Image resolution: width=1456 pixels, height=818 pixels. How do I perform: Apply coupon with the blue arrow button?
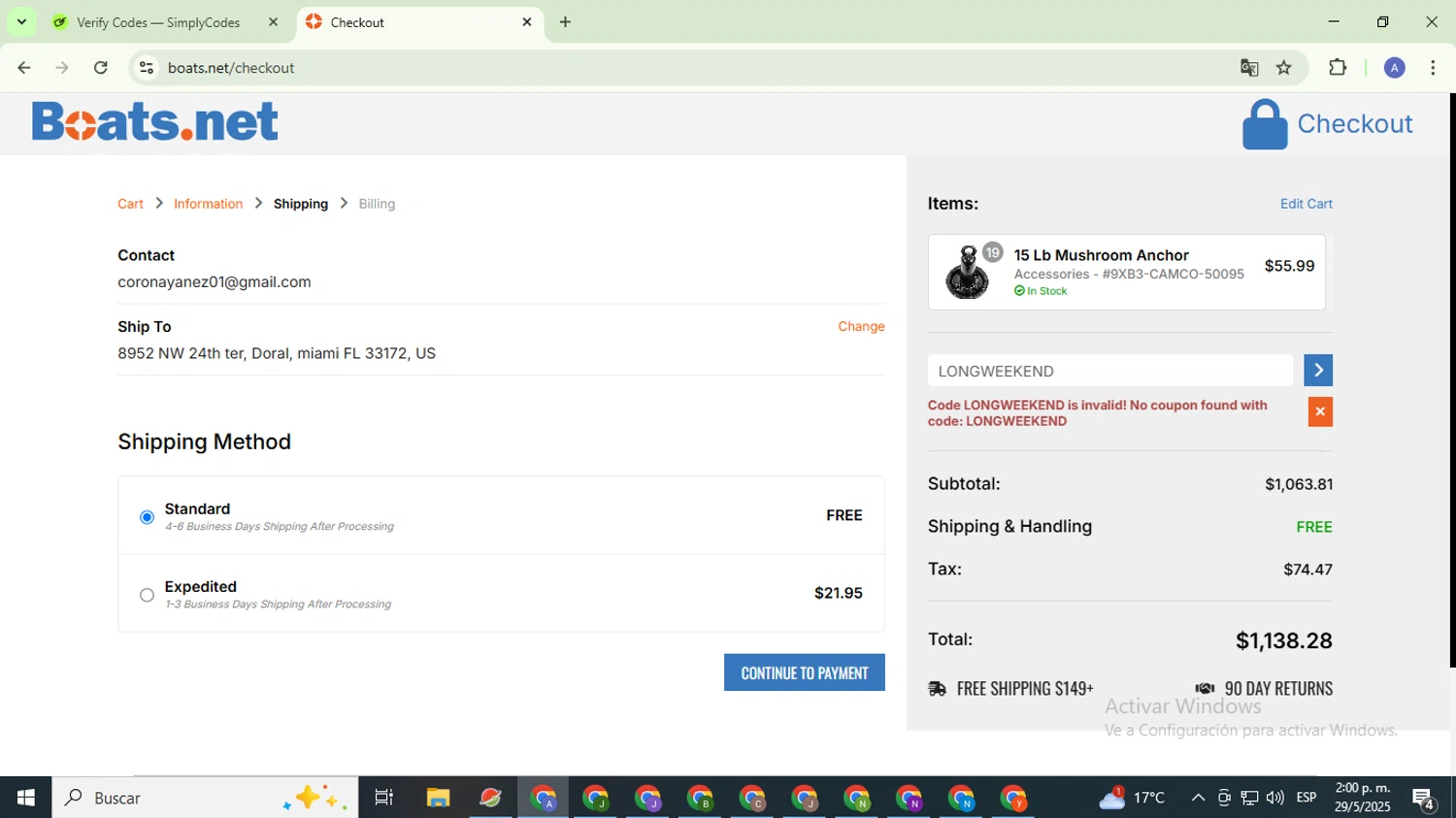click(x=1318, y=370)
